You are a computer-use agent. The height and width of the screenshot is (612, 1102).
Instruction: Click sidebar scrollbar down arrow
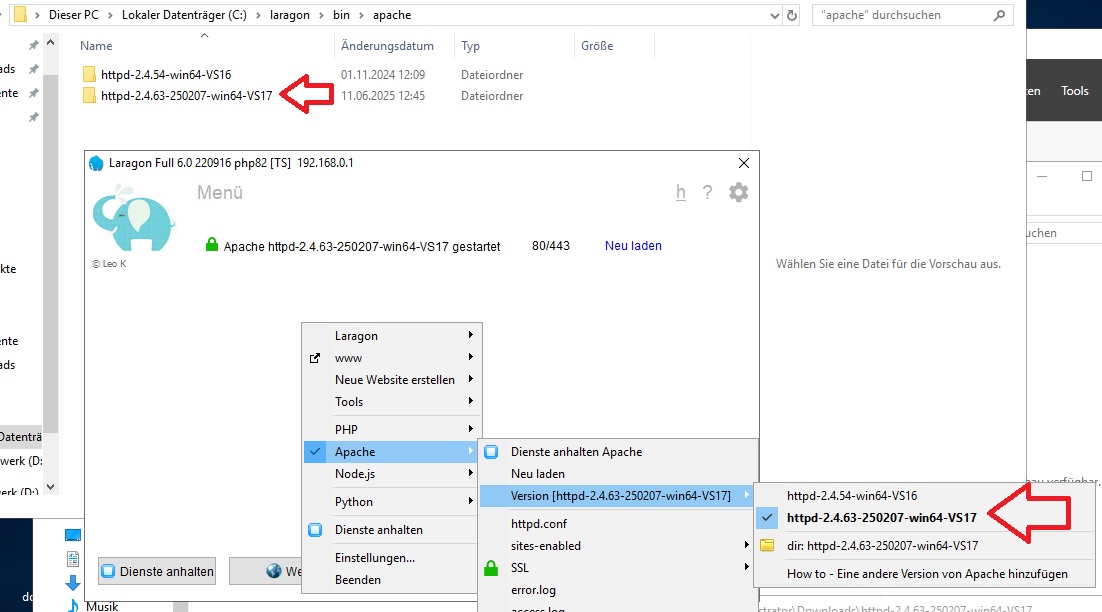51,486
